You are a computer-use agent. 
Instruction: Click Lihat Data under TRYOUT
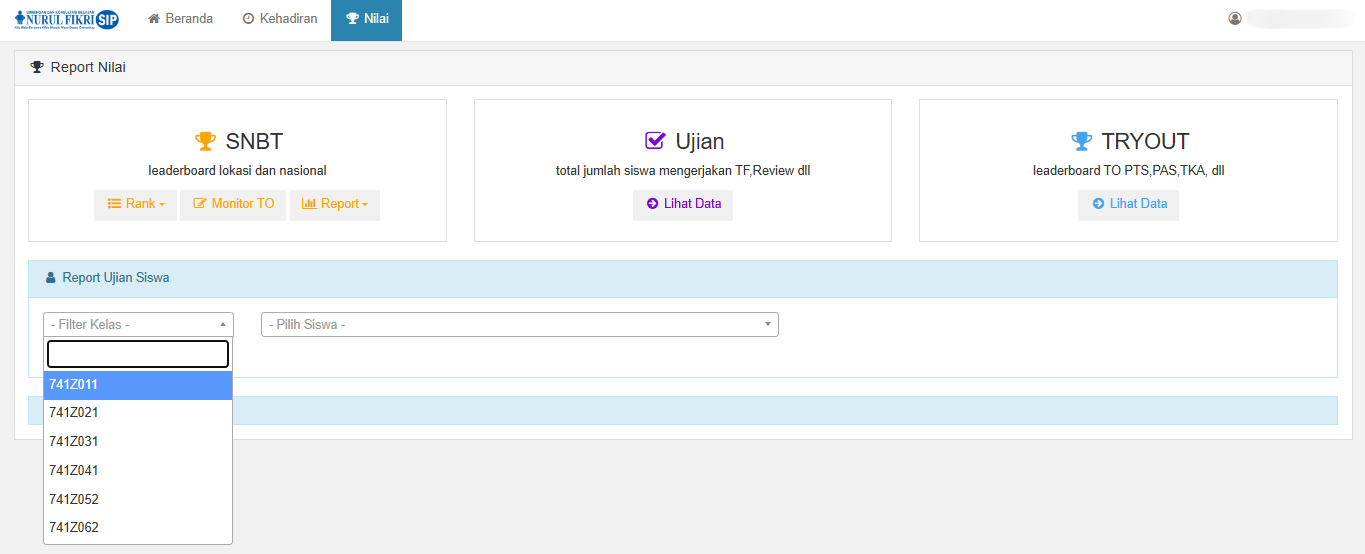click(x=1128, y=204)
